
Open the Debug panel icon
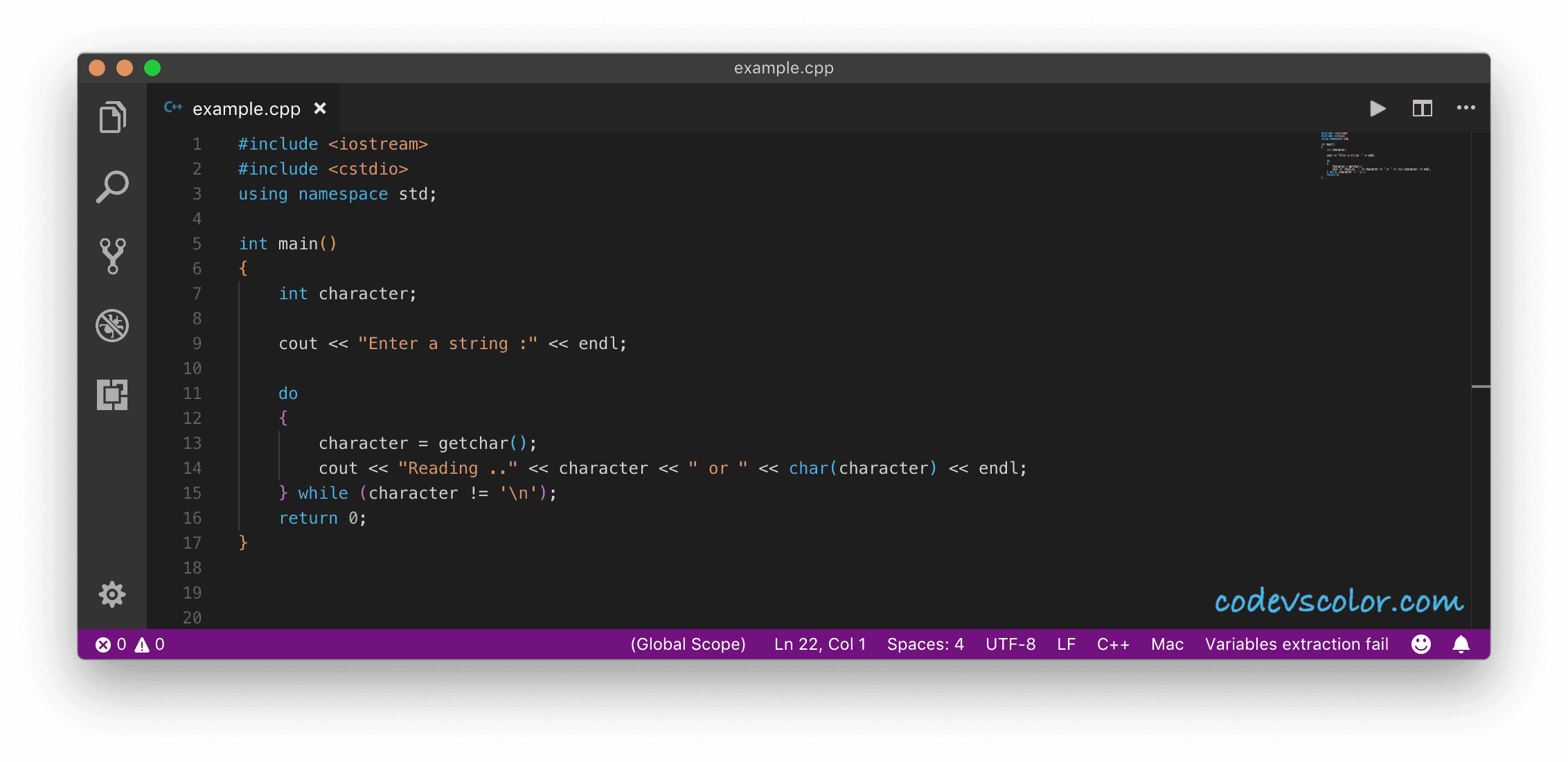point(112,325)
